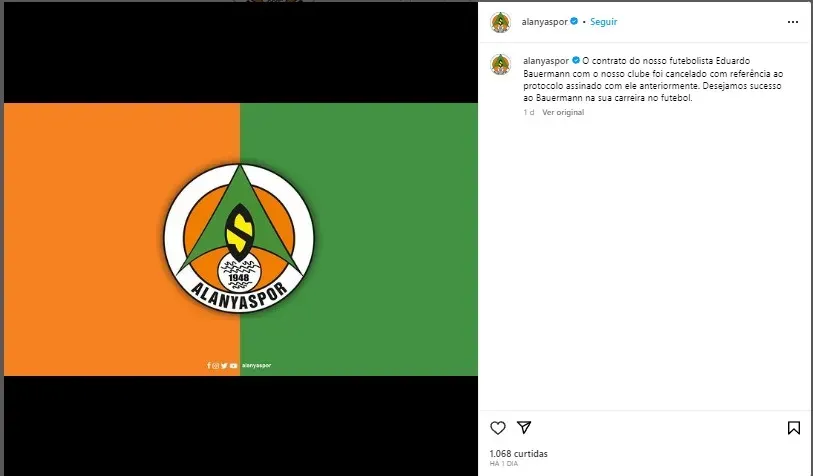Click the Seguir follow link
The height and width of the screenshot is (476, 813).
click(604, 22)
